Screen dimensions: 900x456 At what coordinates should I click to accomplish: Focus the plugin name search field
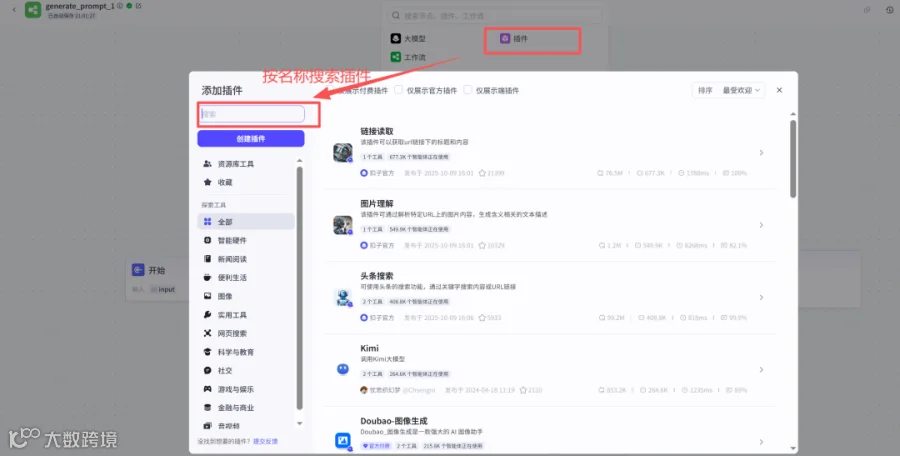251,114
